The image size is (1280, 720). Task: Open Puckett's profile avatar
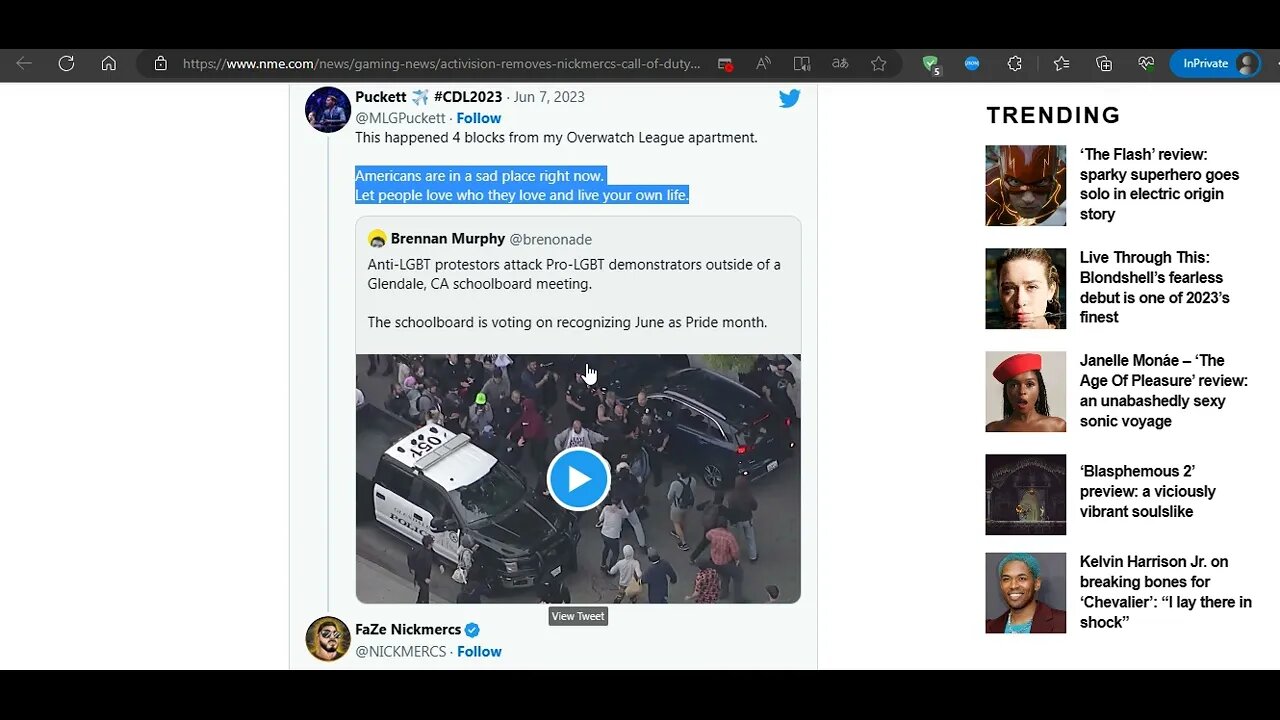click(x=327, y=110)
